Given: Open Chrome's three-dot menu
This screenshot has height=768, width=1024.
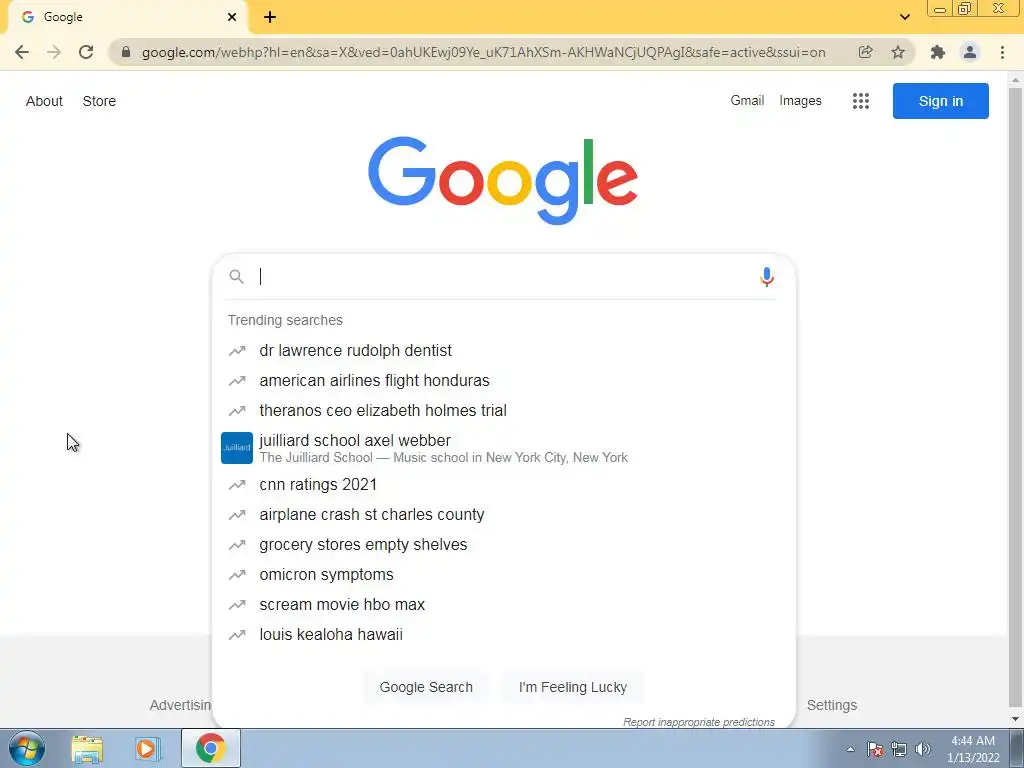Looking at the screenshot, I should pos(1002,52).
